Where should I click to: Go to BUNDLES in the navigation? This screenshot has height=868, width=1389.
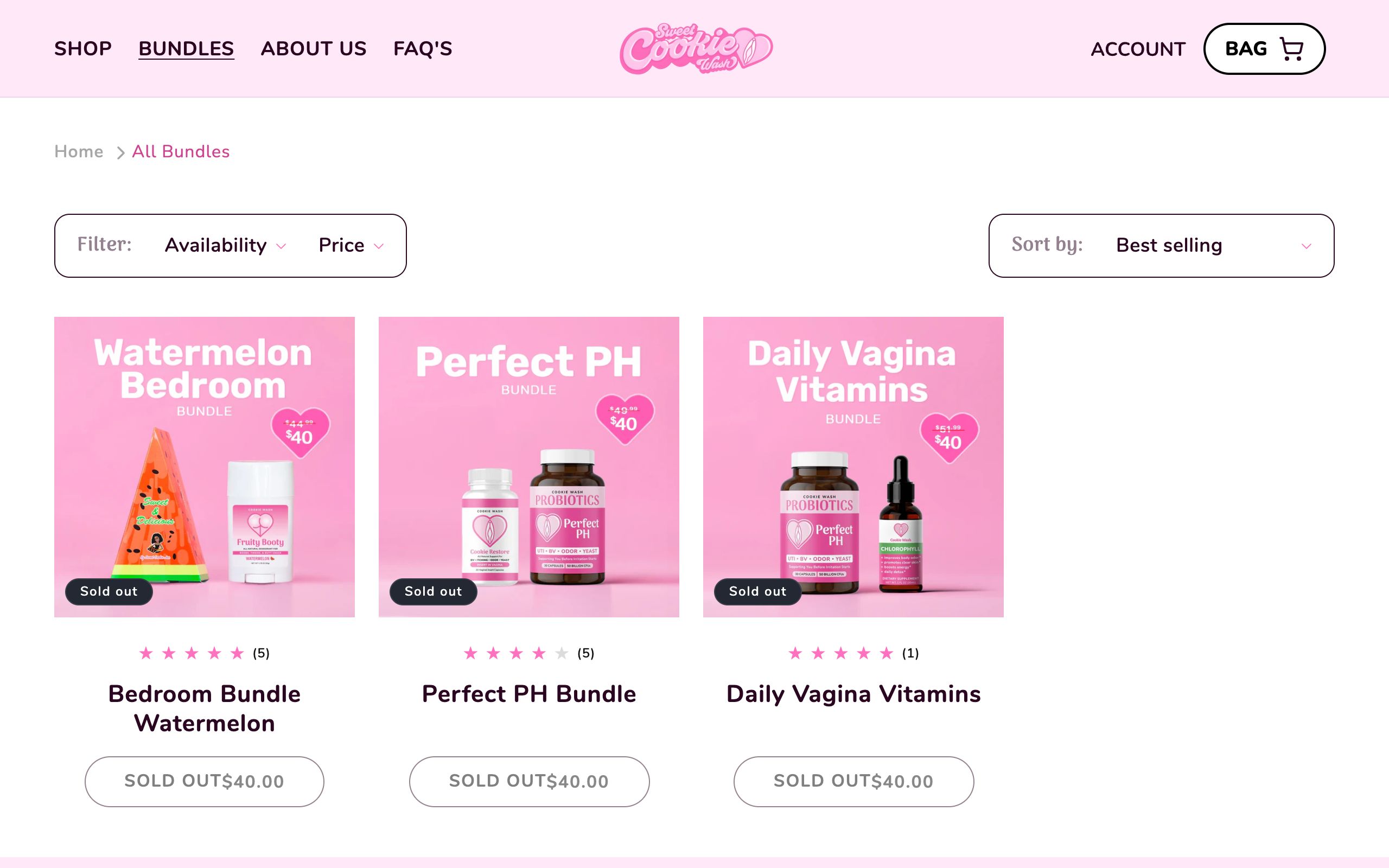click(x=186, y=49)
